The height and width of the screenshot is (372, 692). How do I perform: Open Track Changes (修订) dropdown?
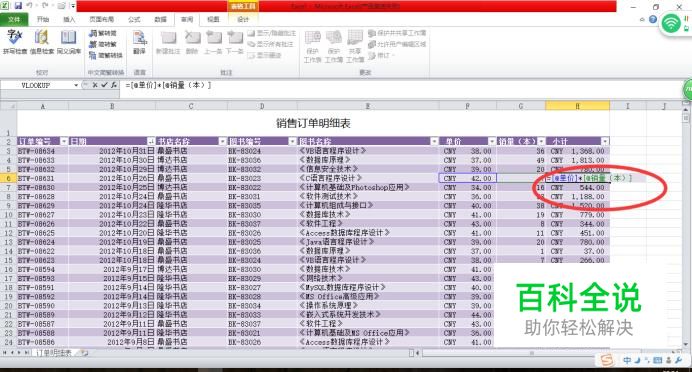381,55
